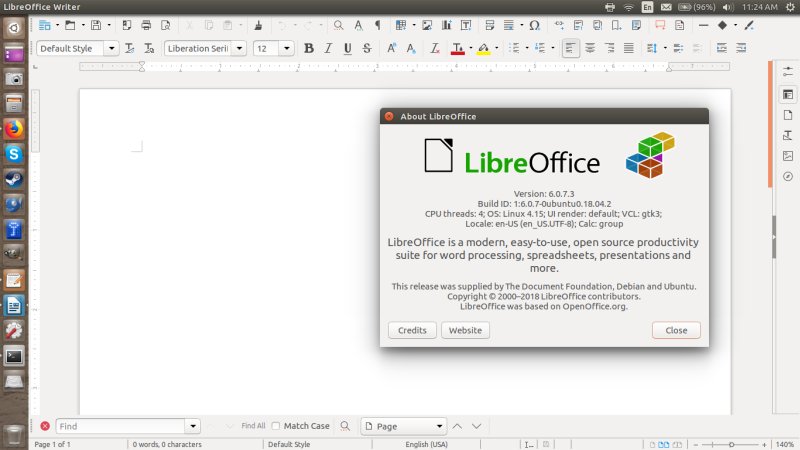Move the zoom slider in status bar
Image resolution: width=800 pixels, height=450 pixels.
pyautogui.click(x=731, y=444)
